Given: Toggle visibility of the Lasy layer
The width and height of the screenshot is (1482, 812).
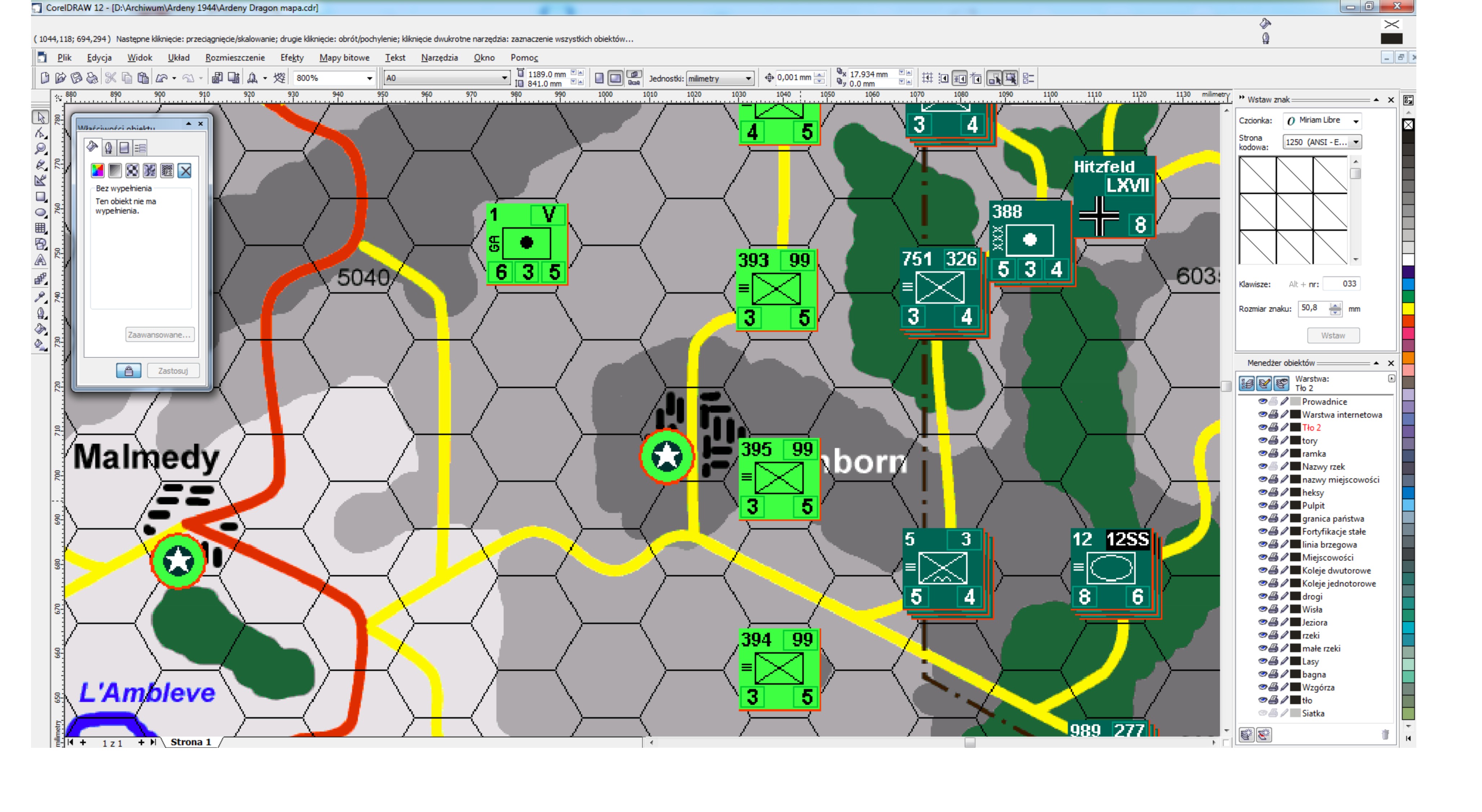Looking at the screenshot, I should (x=1262, y=661).
